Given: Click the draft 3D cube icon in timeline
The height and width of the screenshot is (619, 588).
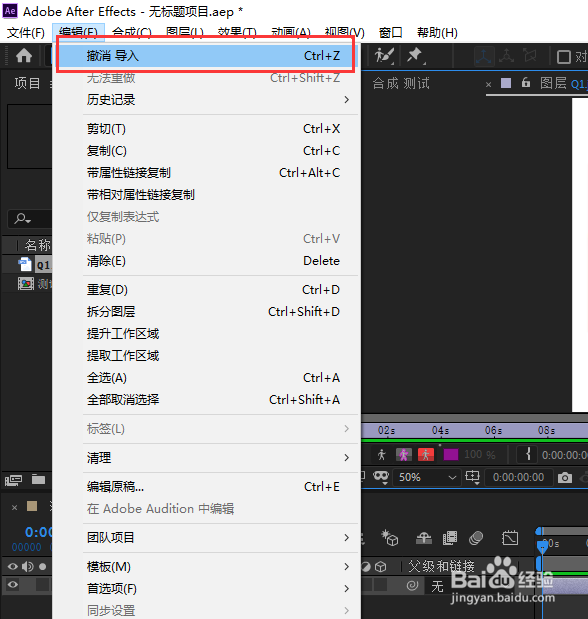Looking at the screenshot, I should click(x=390, y=538).
